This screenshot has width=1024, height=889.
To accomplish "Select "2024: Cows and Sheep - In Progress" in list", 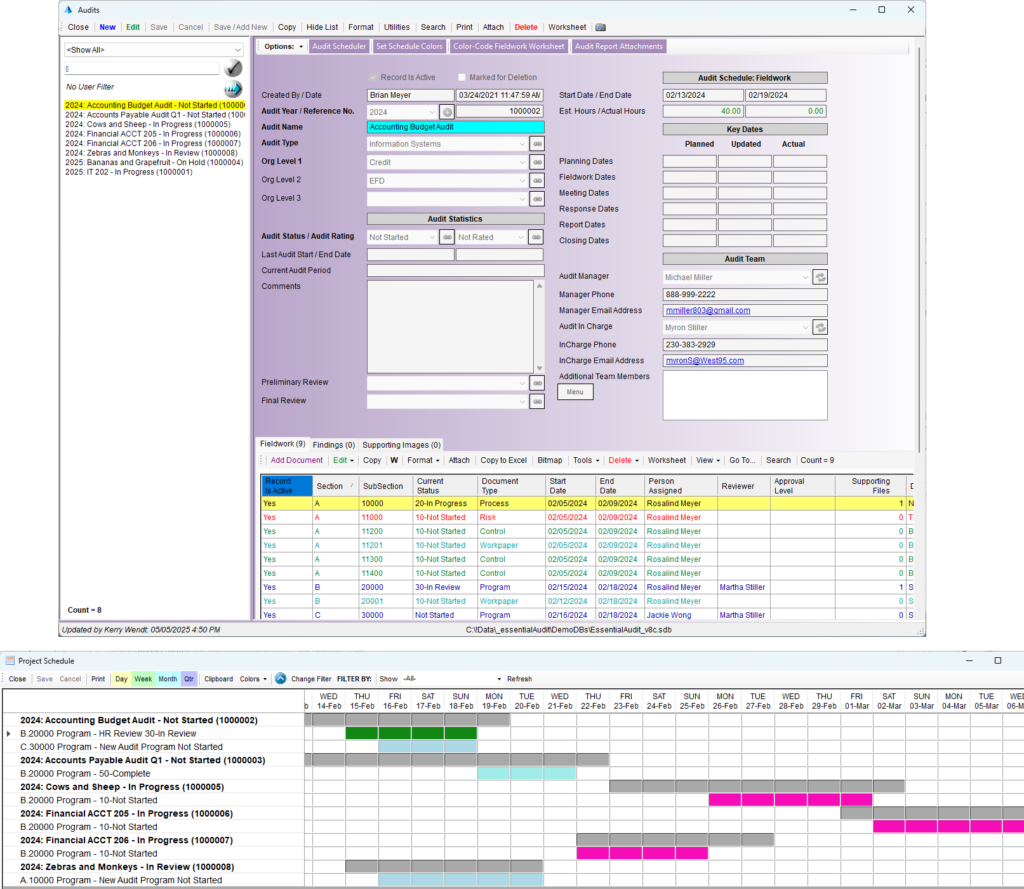I will point(148,124).
